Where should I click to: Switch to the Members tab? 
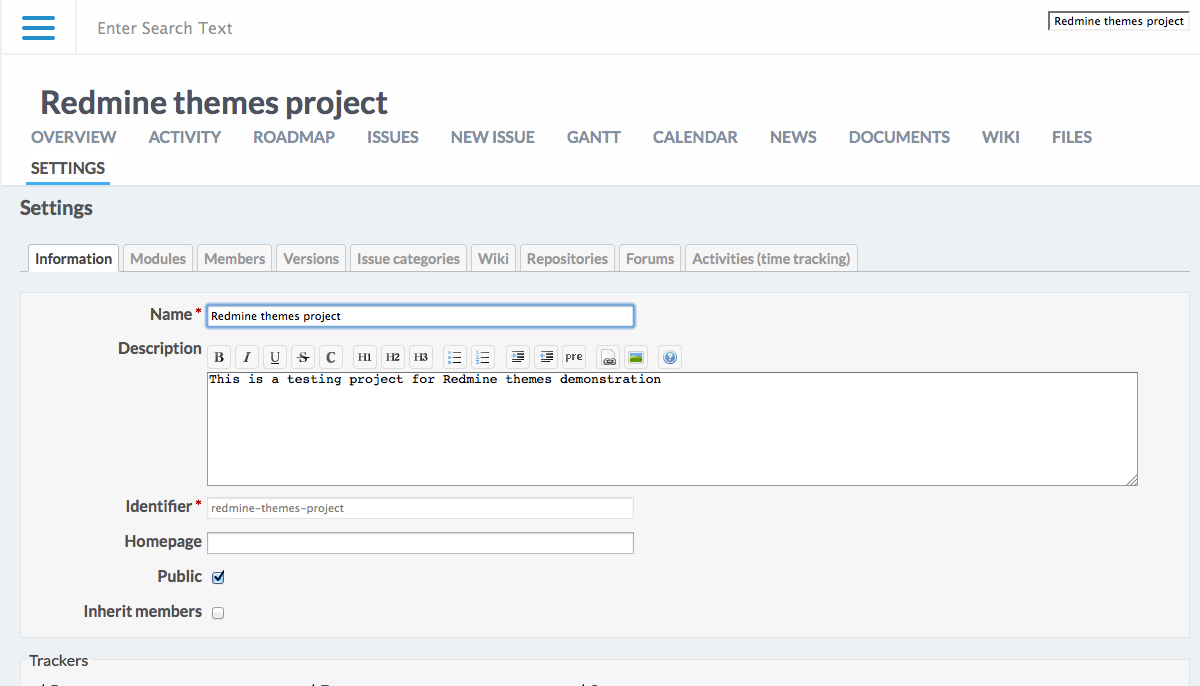tap(235, 258)
